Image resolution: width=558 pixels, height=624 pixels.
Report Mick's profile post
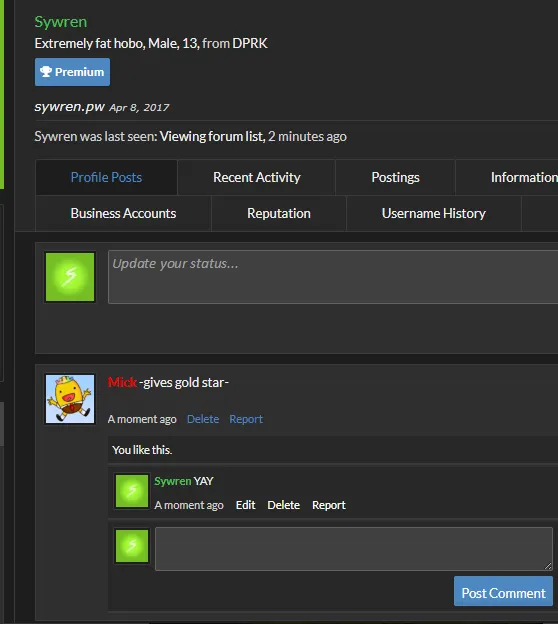point(246,419)
